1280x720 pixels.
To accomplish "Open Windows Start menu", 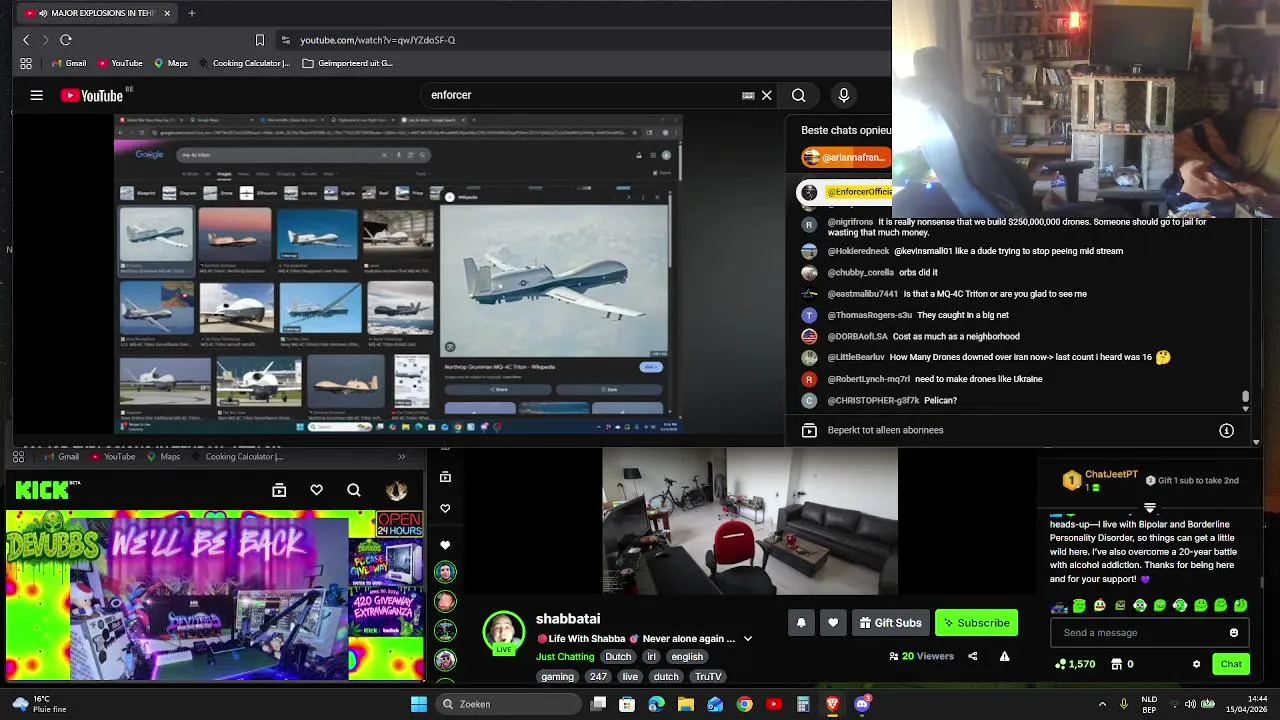I will pyautogui.click(x=419, y=704).
